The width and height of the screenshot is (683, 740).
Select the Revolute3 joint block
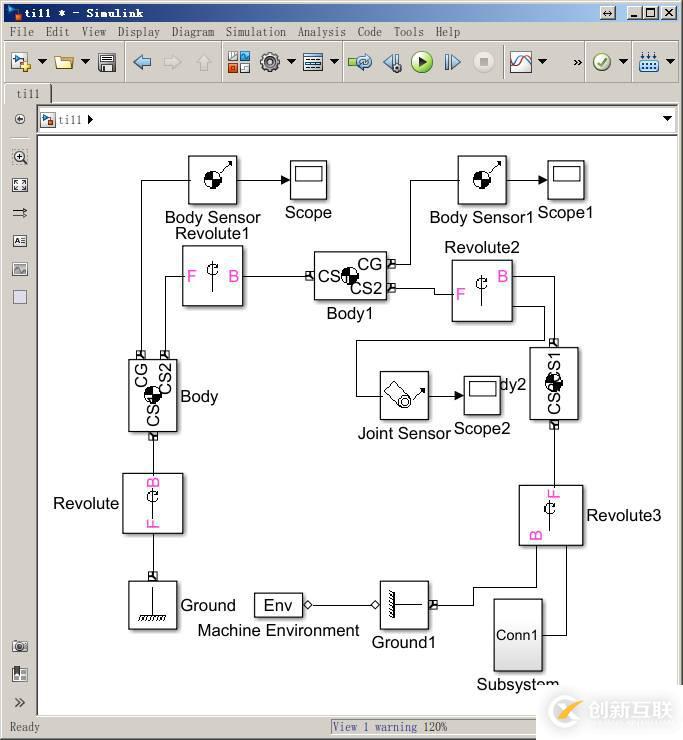point(551,515)
